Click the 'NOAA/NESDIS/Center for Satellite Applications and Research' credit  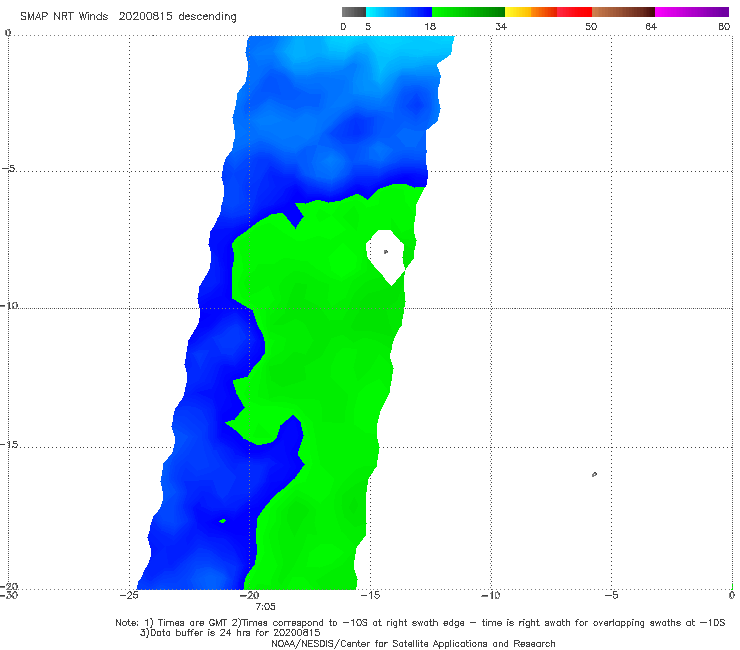click(x=413, y=644)
